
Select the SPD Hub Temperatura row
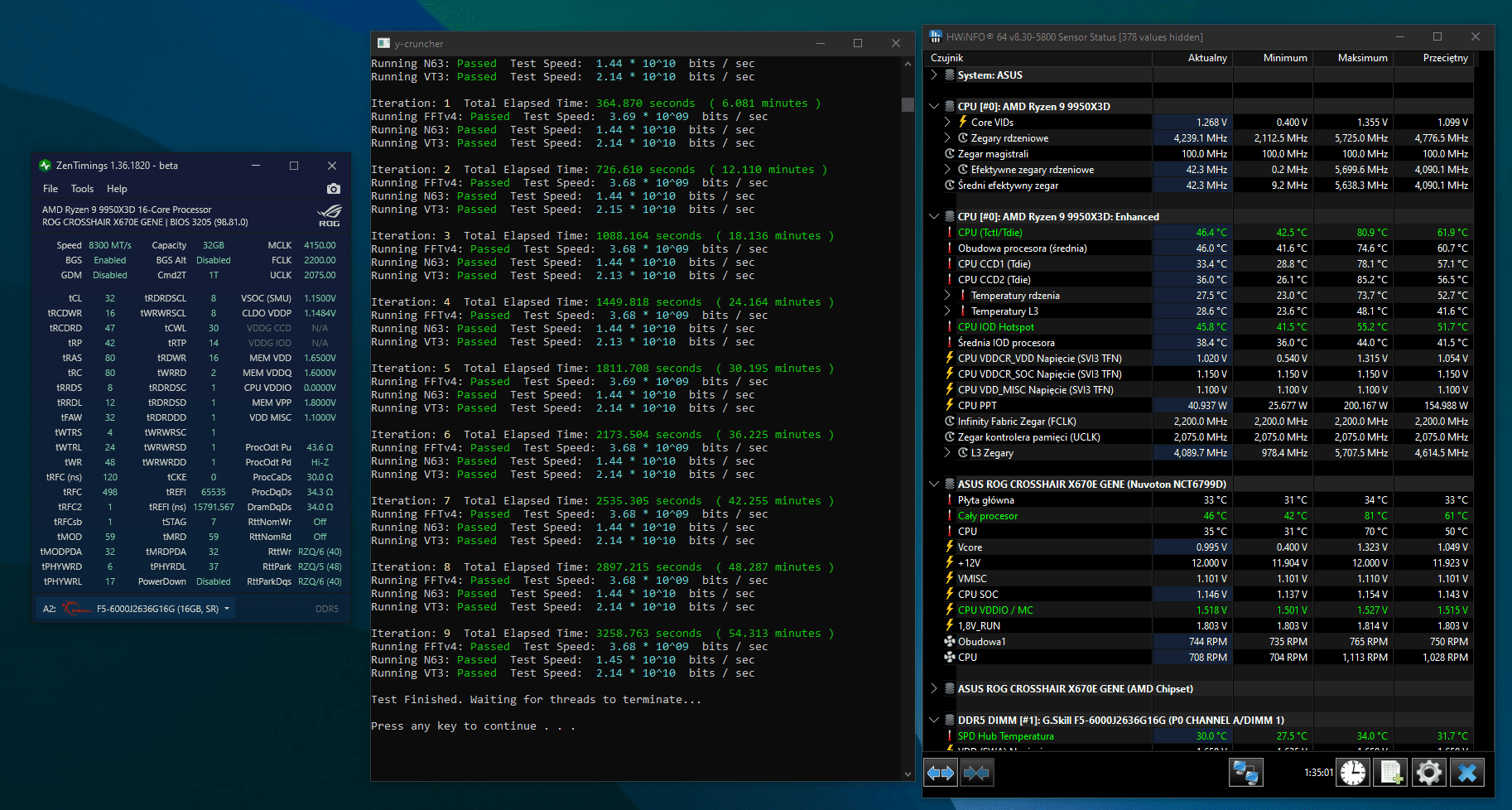coord(1199,735)
